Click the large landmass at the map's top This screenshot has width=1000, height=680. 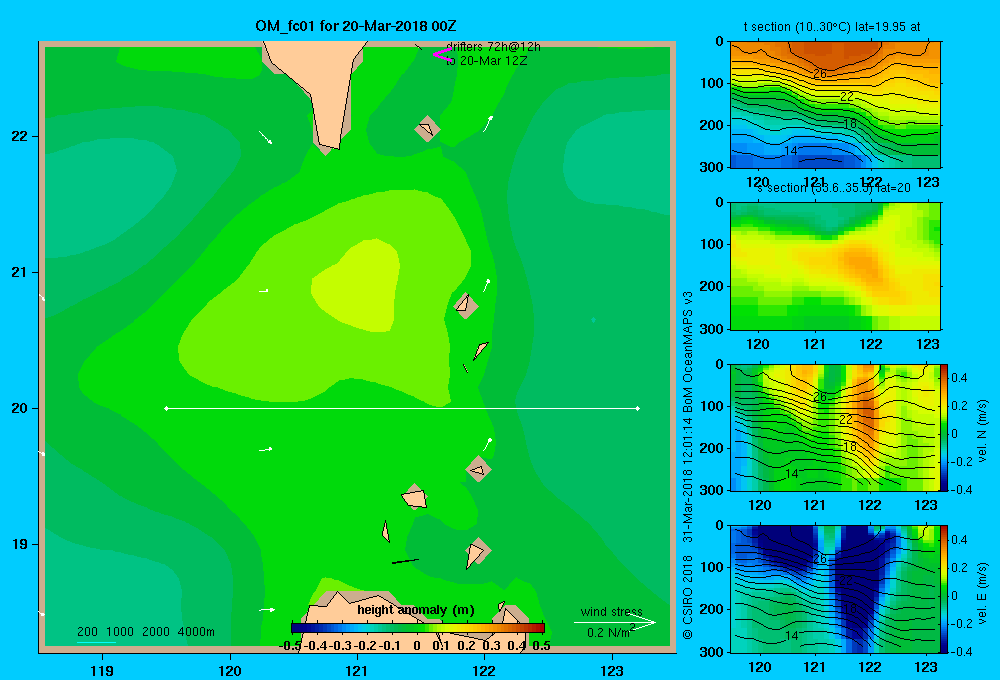tap(319, 89)
